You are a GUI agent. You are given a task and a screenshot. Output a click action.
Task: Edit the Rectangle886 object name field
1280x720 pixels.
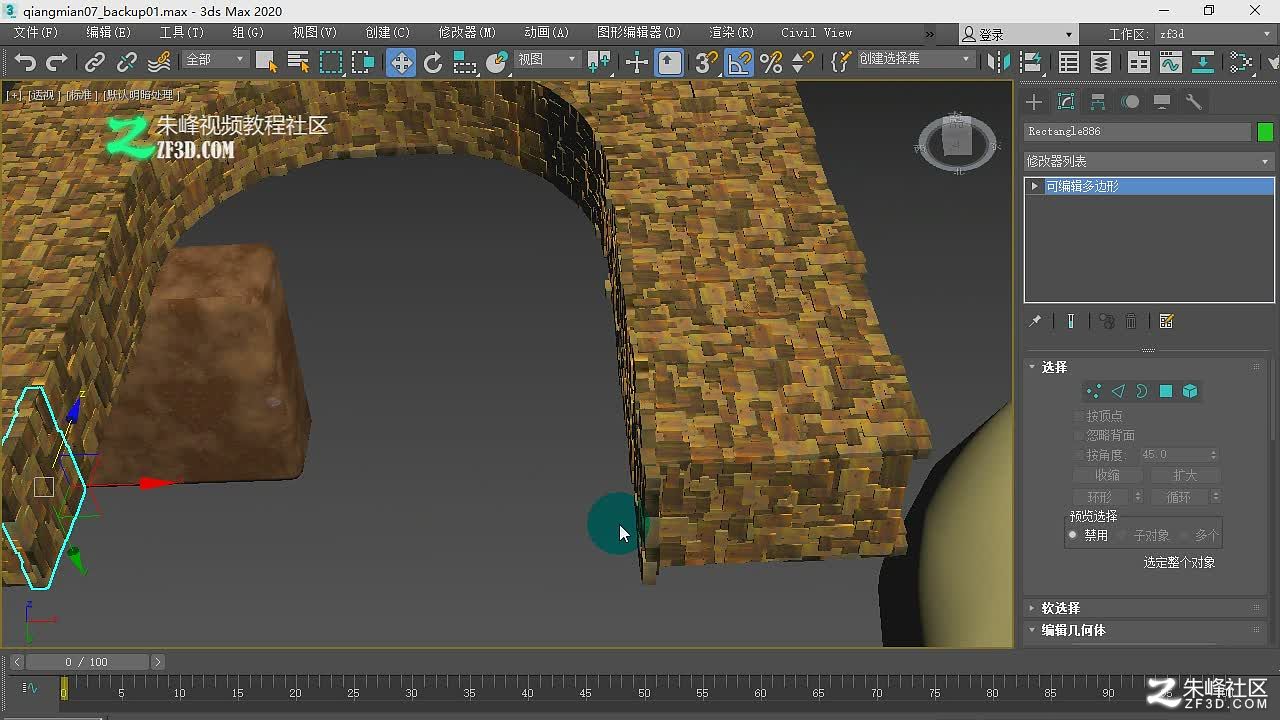point(1138,131)
